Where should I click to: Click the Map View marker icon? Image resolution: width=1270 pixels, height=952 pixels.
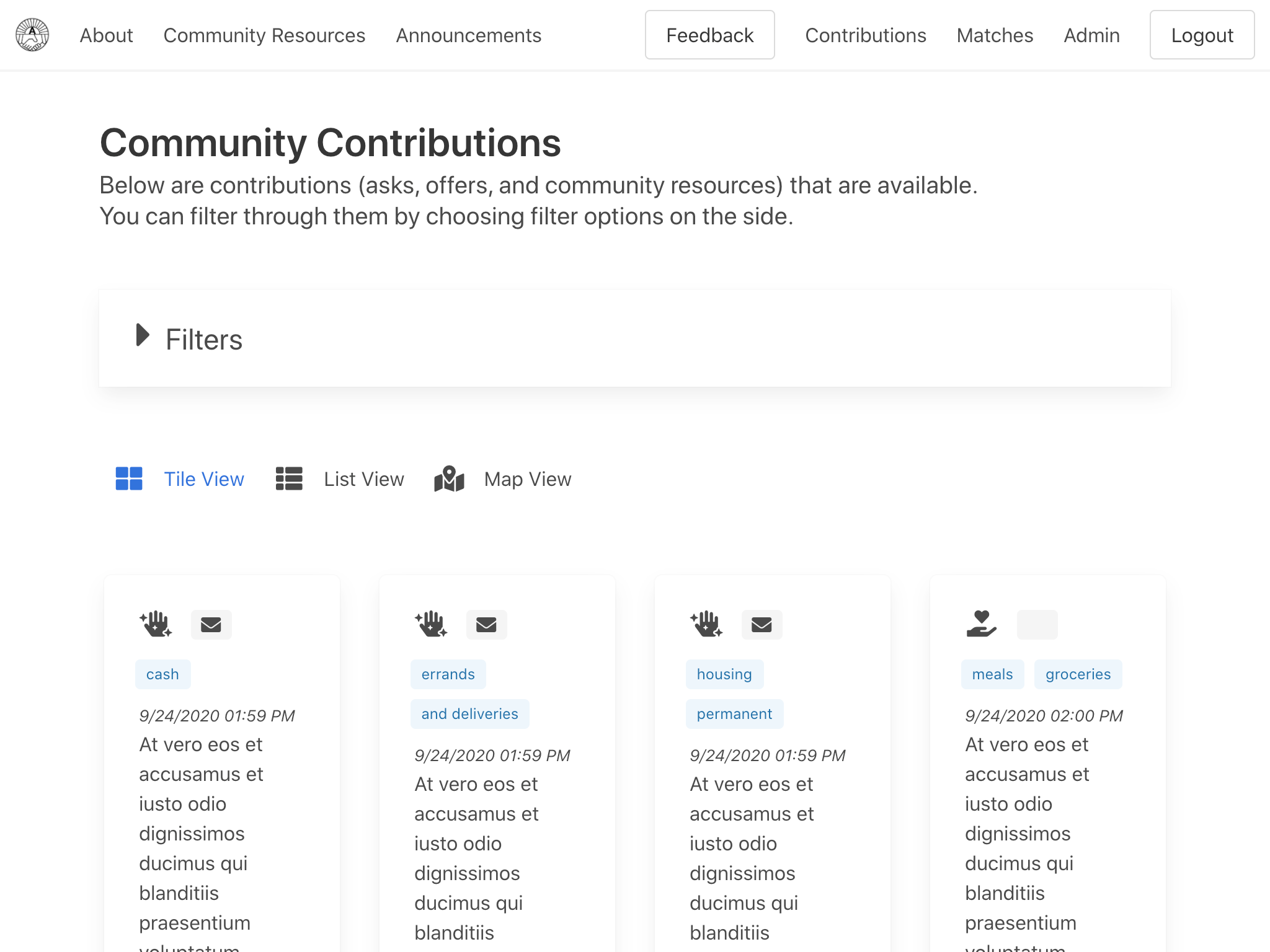click(x=449, y=478)
